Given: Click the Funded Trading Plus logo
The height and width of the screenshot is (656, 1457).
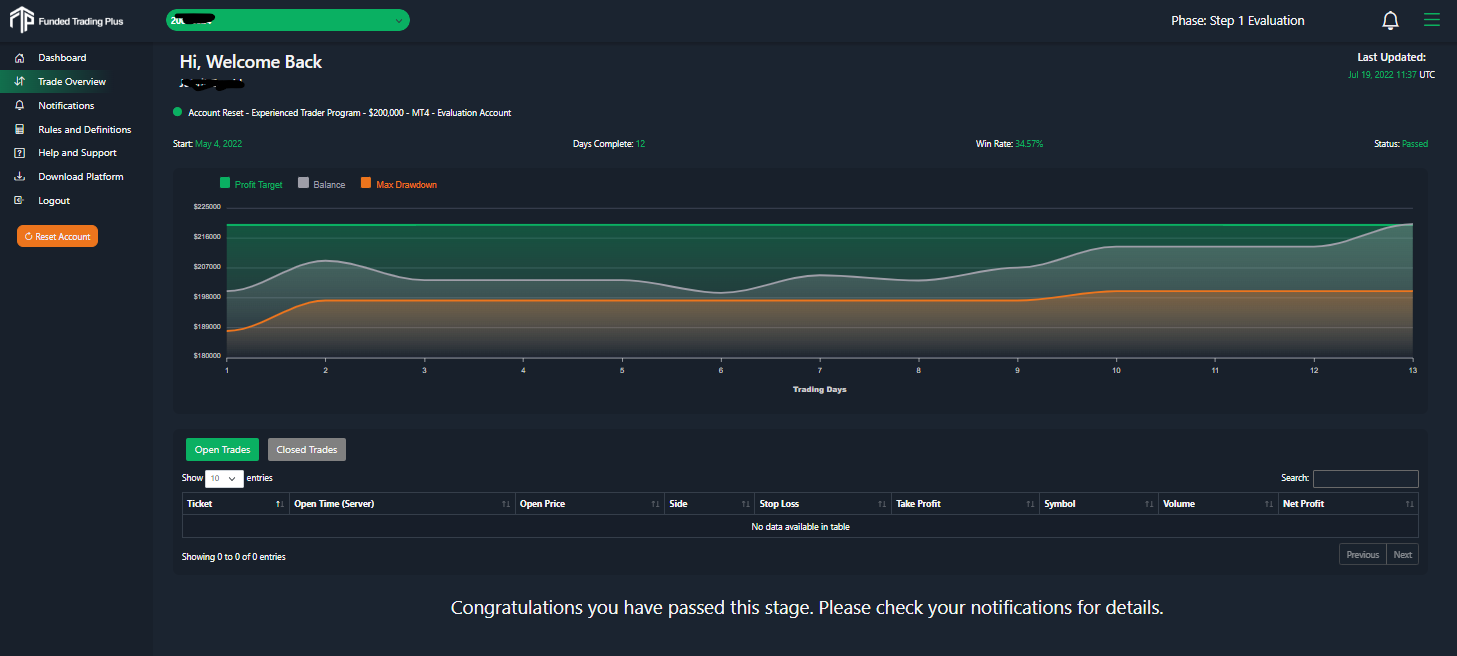Looking at the screenshot, I should (x=66, y=20).
